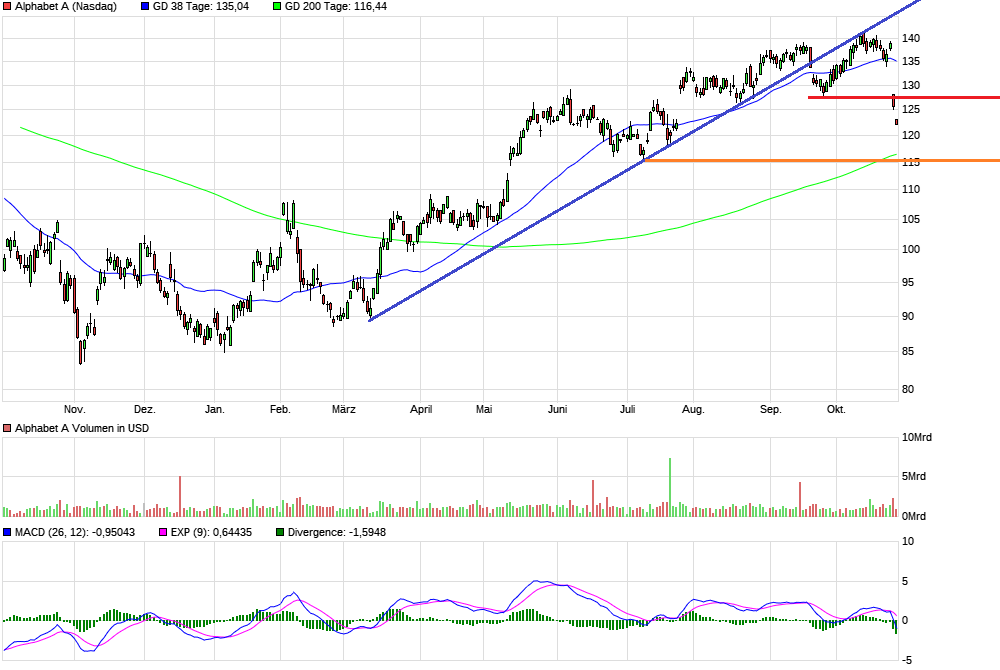
Task: Click the 'EXP (9): 0,64435' label
Action: pyautogui.click(x=211, y=532)
